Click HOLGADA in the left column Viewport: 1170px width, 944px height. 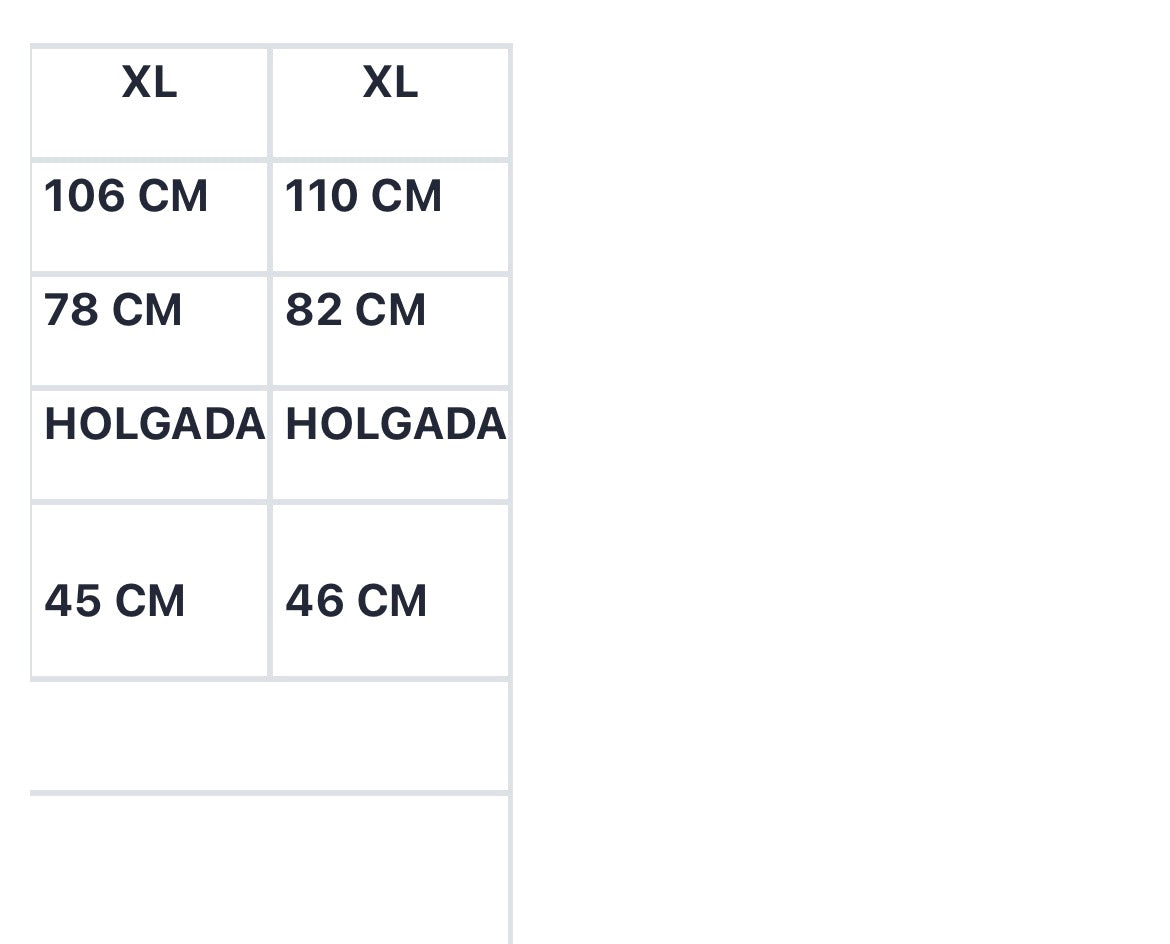pos(154,425)
